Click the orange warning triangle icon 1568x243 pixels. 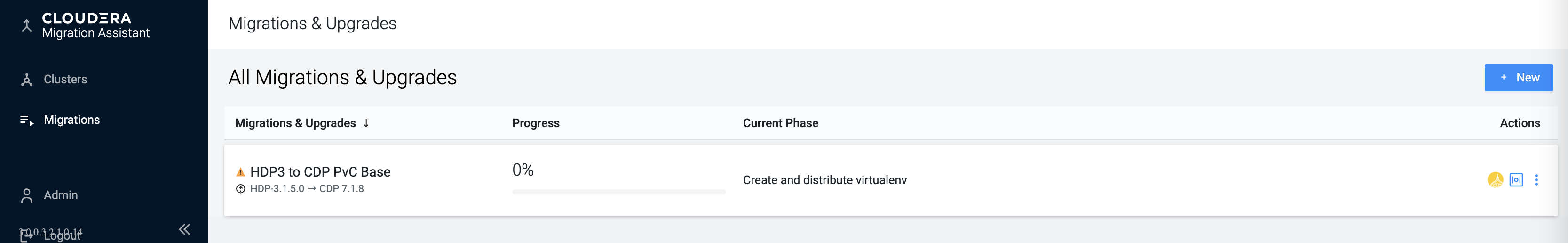pos(240,172)
